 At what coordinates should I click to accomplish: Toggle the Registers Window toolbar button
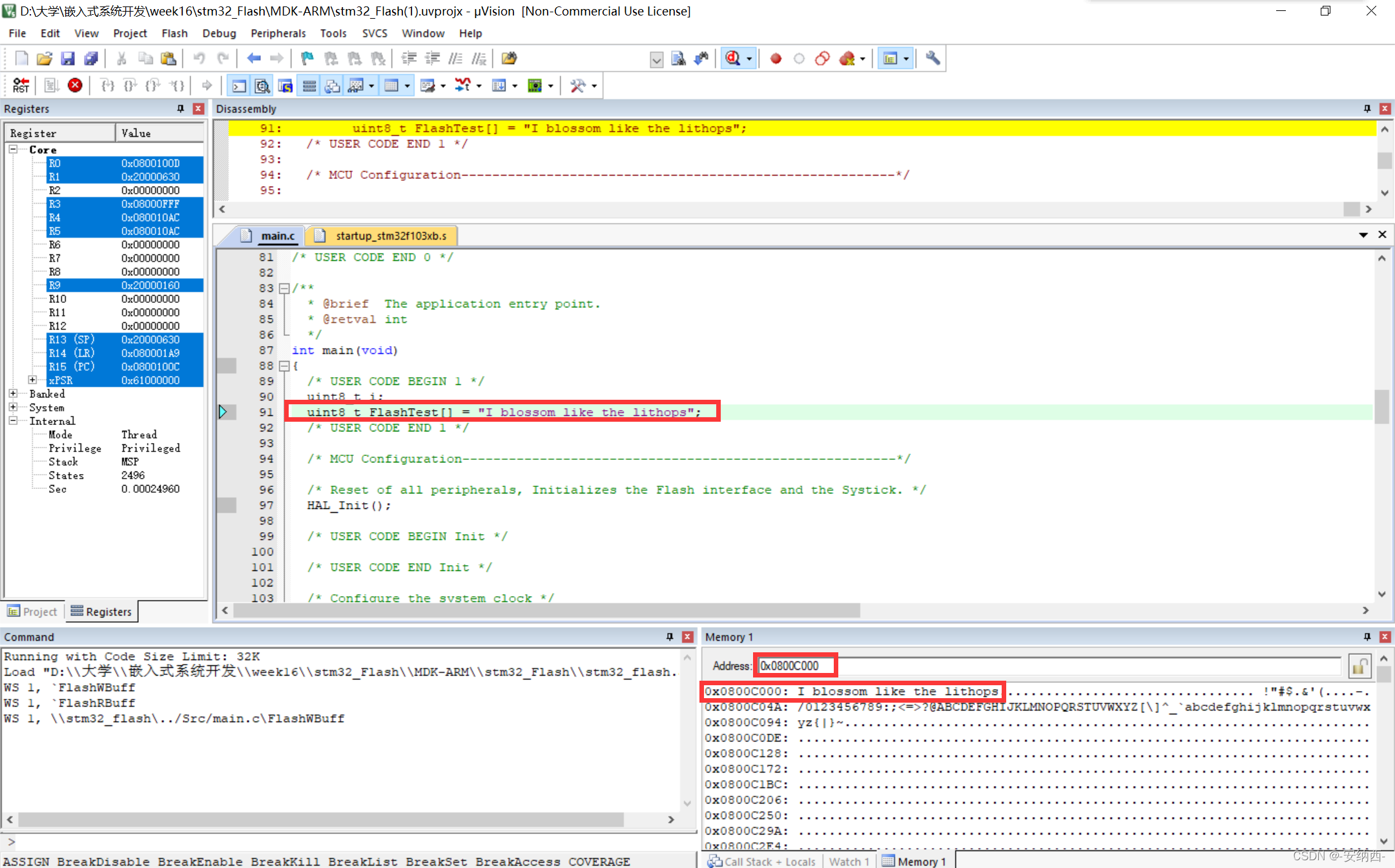[x=309, y=86]
